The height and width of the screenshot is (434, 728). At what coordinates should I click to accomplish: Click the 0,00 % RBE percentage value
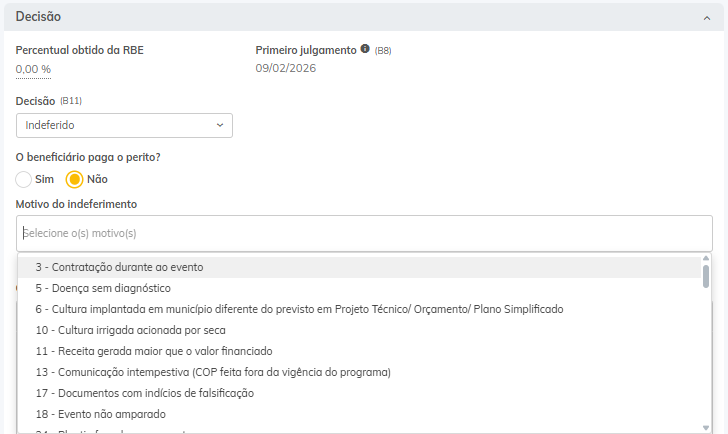(33, 69)
